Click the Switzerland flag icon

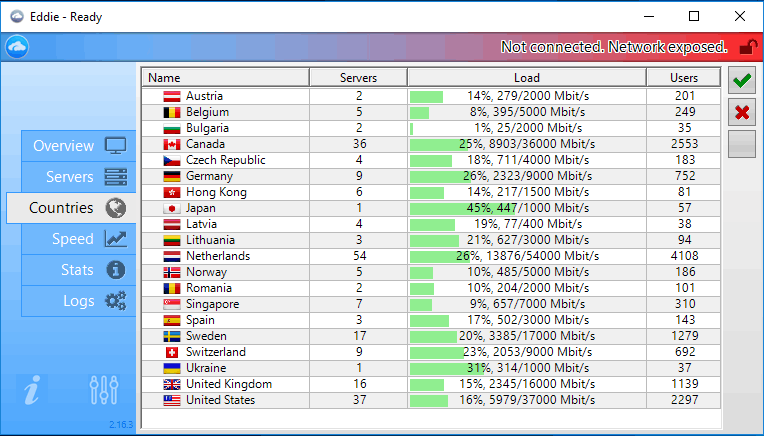click(172, 352)
